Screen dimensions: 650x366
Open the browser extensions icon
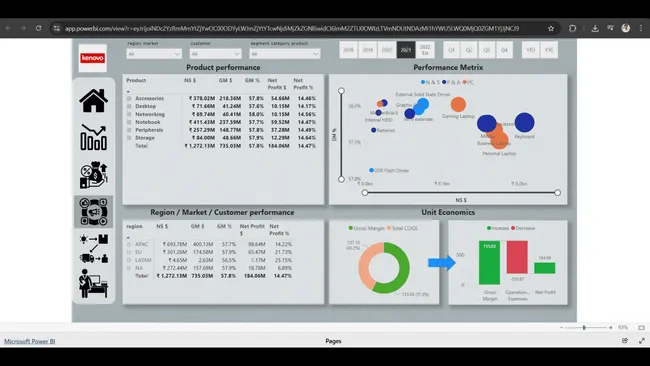coord(572,28)
